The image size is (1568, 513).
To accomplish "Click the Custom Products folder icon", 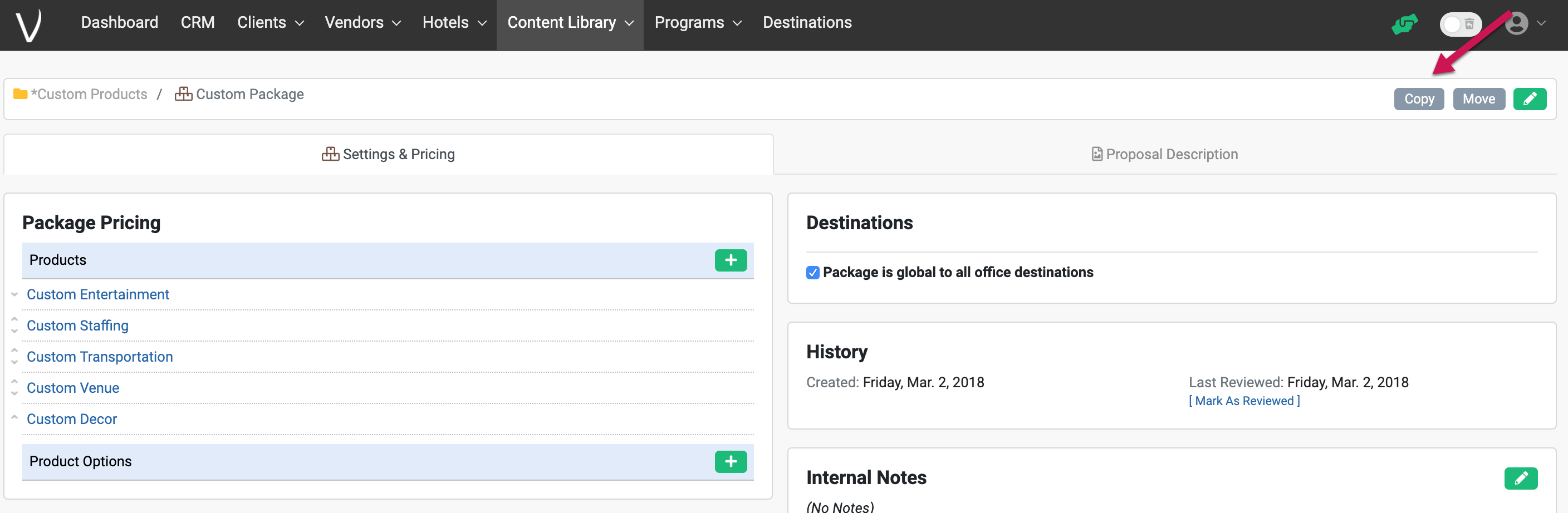I will pyautogui.click(x=20, y=93).
